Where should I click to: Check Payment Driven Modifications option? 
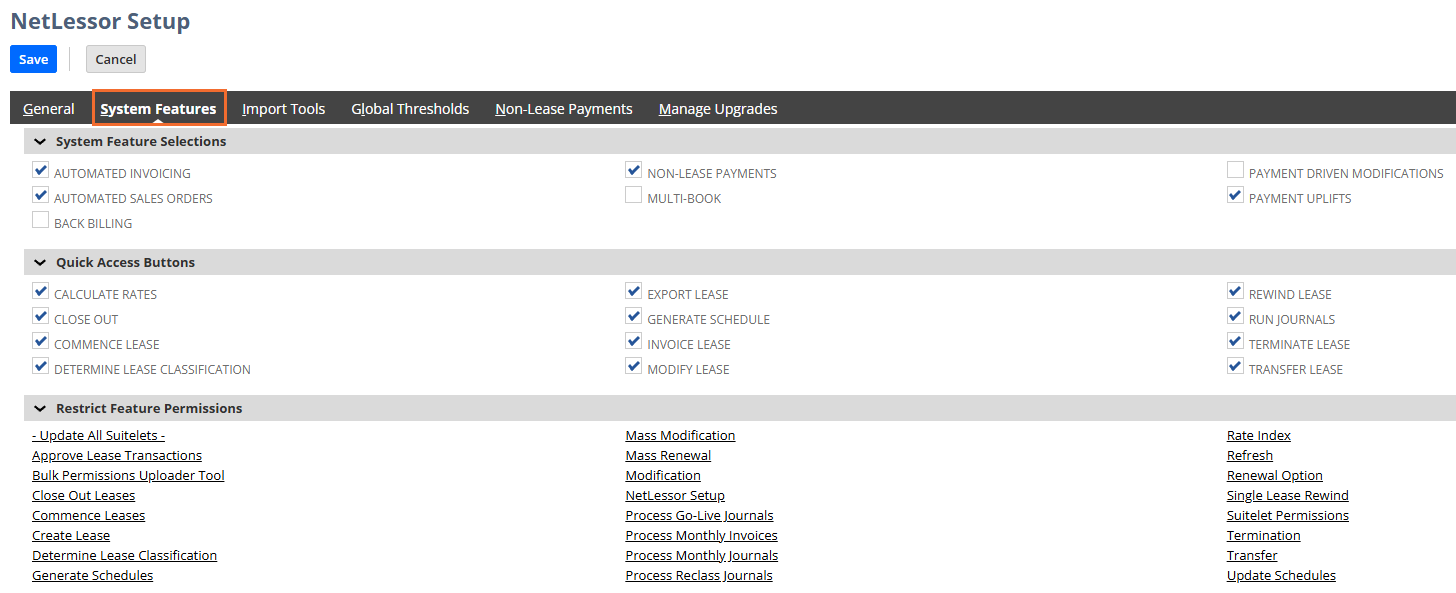[x=1236, y=171]
